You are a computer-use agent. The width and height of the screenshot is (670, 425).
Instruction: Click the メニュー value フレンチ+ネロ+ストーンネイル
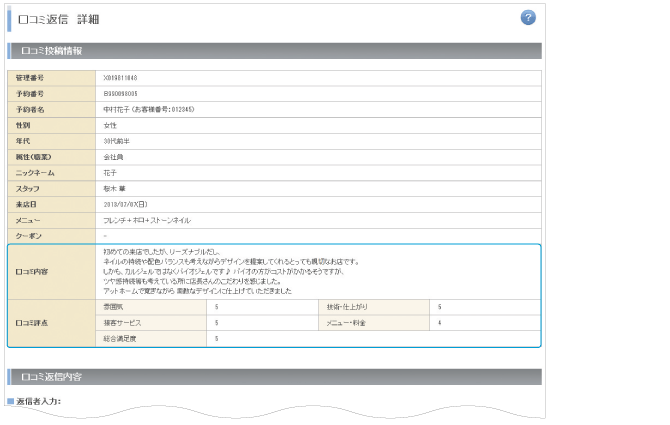pos(146,220)
